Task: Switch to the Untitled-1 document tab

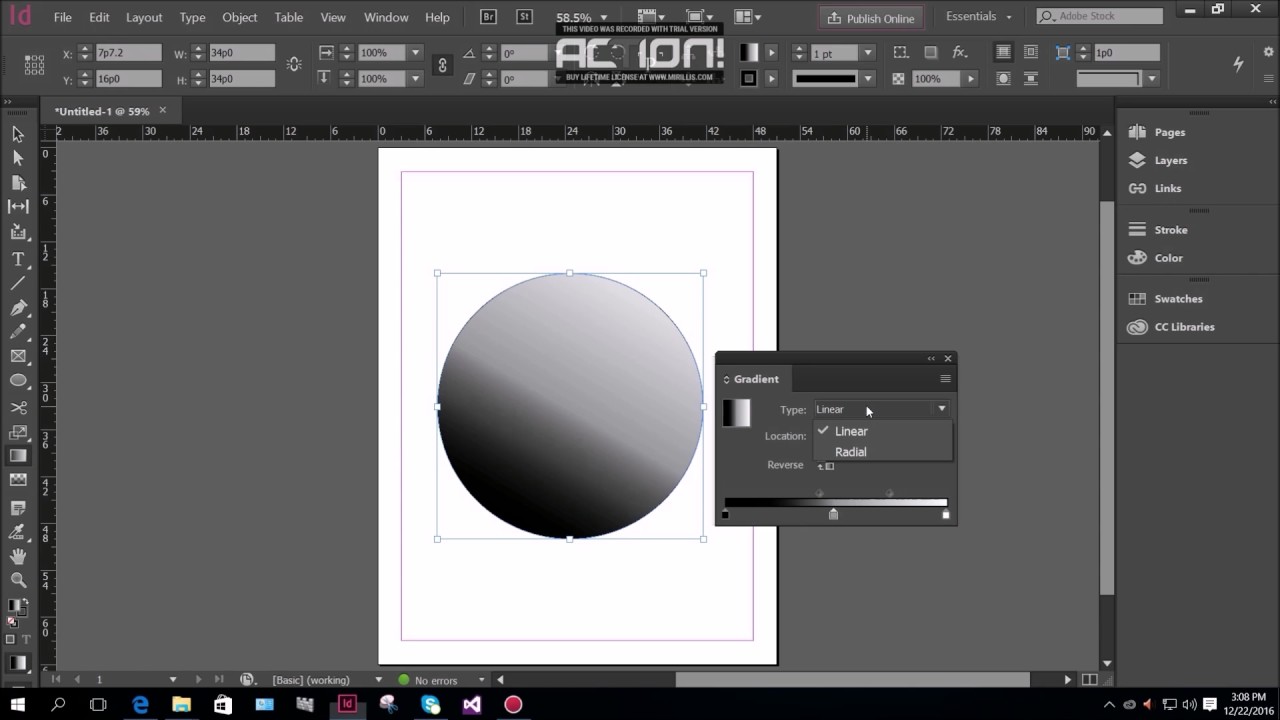Action: (102, 111)
